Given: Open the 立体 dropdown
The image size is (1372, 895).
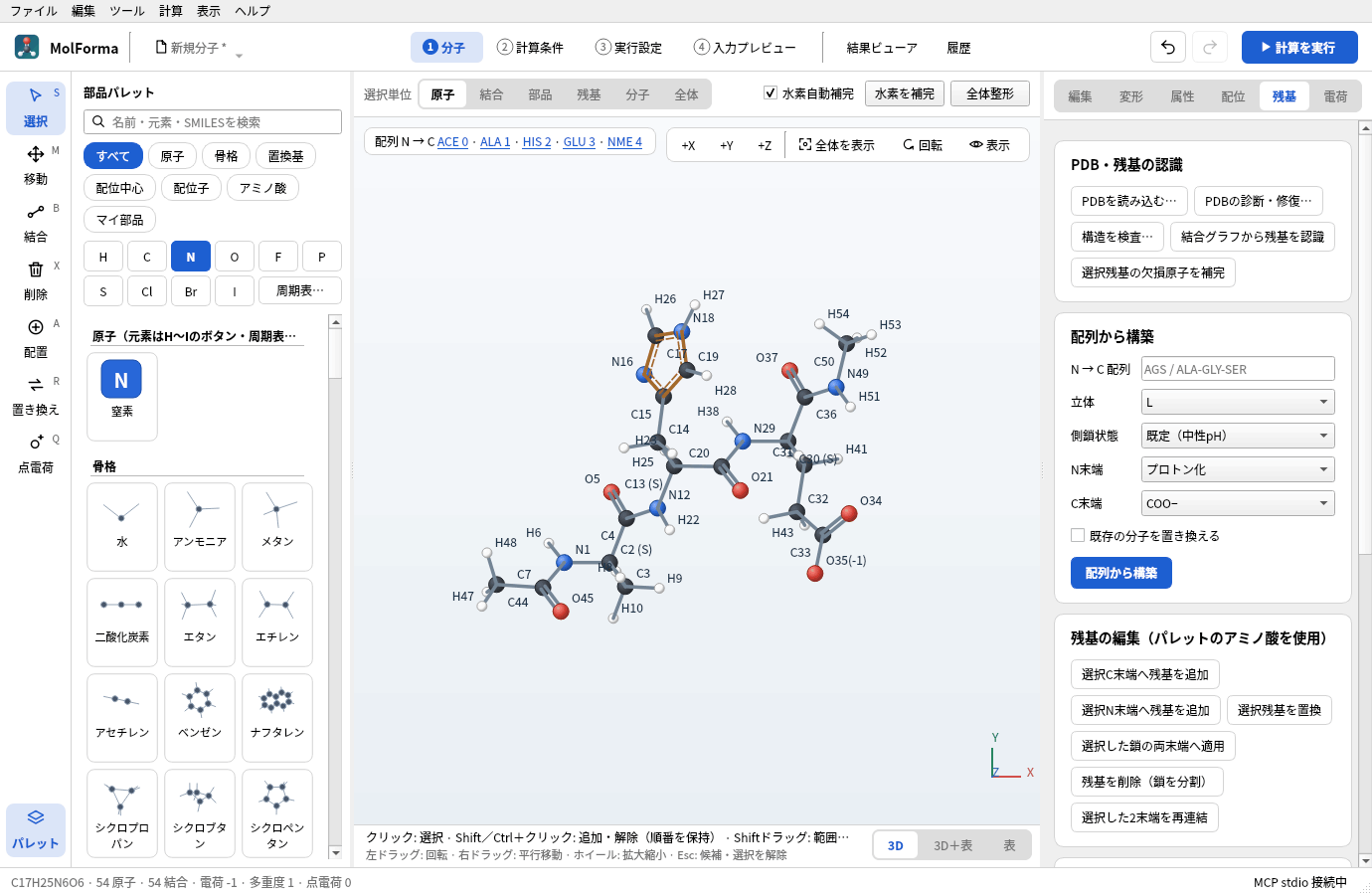Looking at the screenshot, I should [x=1238, y=402].
